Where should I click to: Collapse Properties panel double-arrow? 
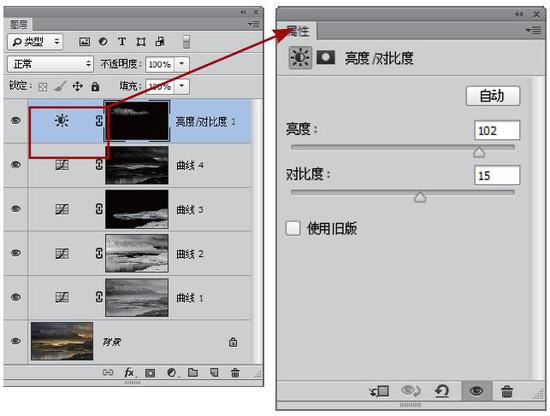pyautogui.click(x=519, y=14)
